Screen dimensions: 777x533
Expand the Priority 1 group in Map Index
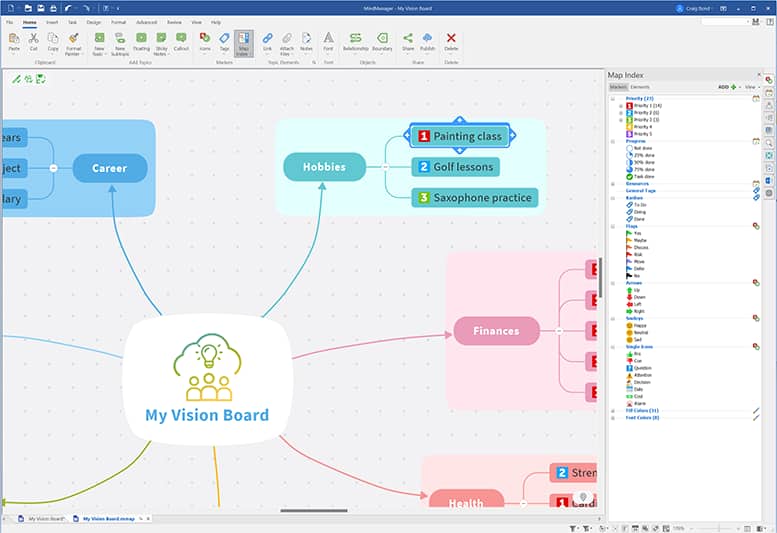[x=621, y=106]
